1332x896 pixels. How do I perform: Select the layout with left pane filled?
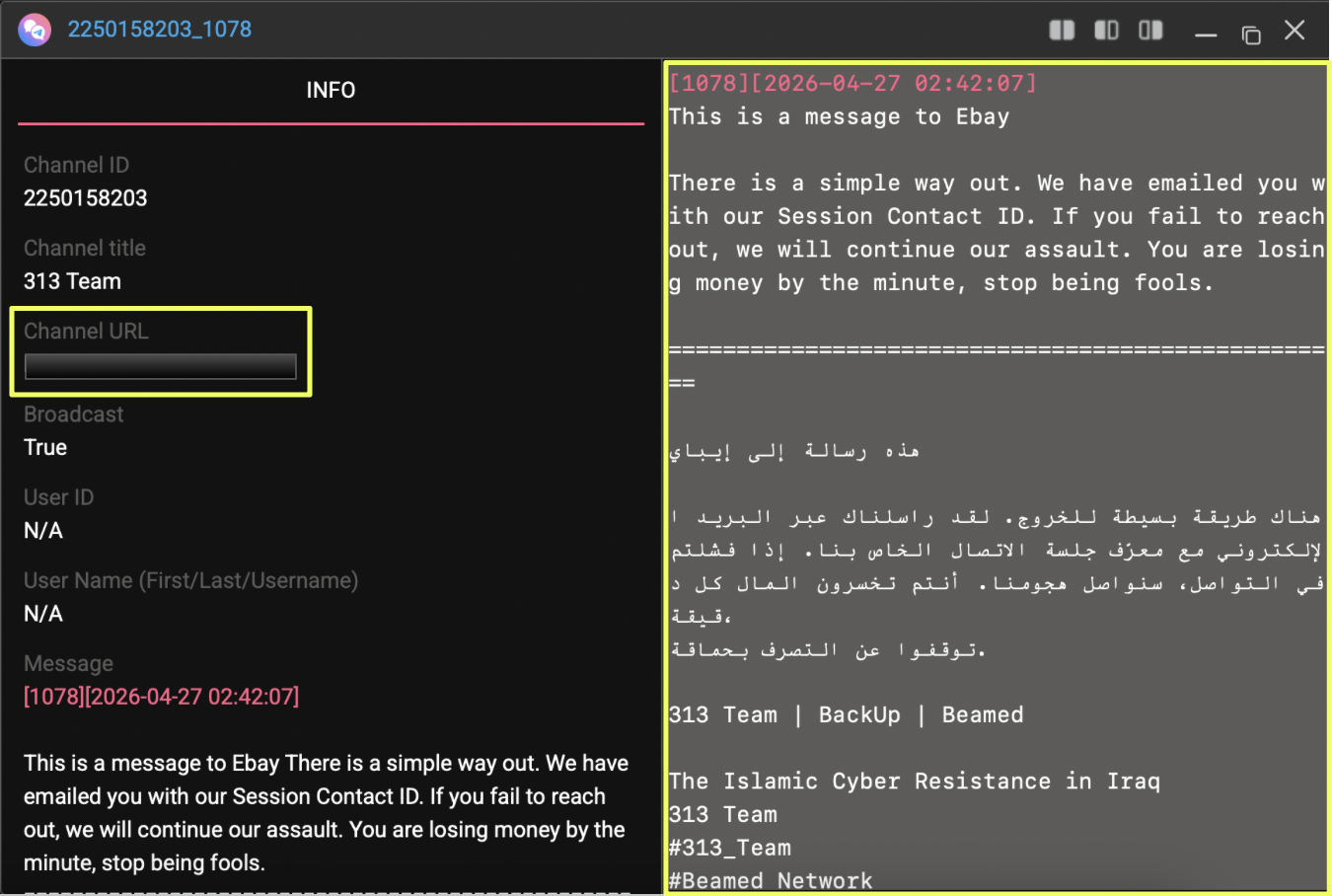1106,31
